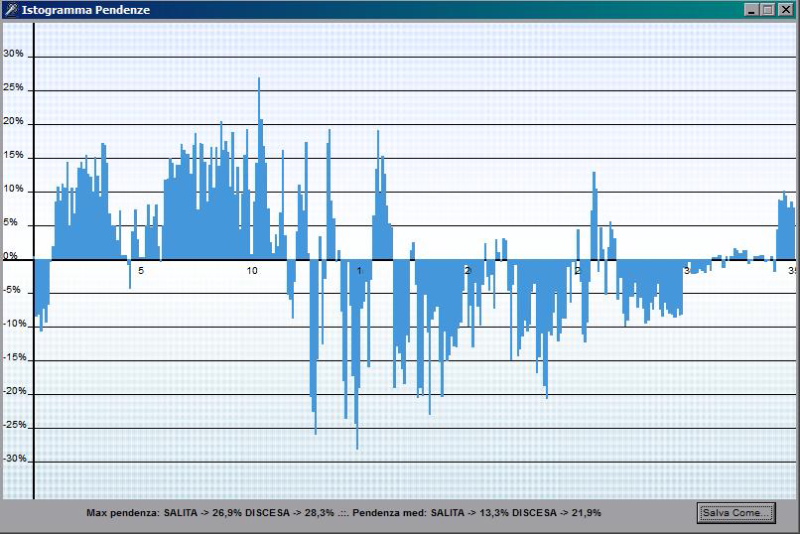The height and width of the screenshot is (534, 800).
Task: Click the -10% axis label
Action: pyautogui.click(x=15, y=323)
